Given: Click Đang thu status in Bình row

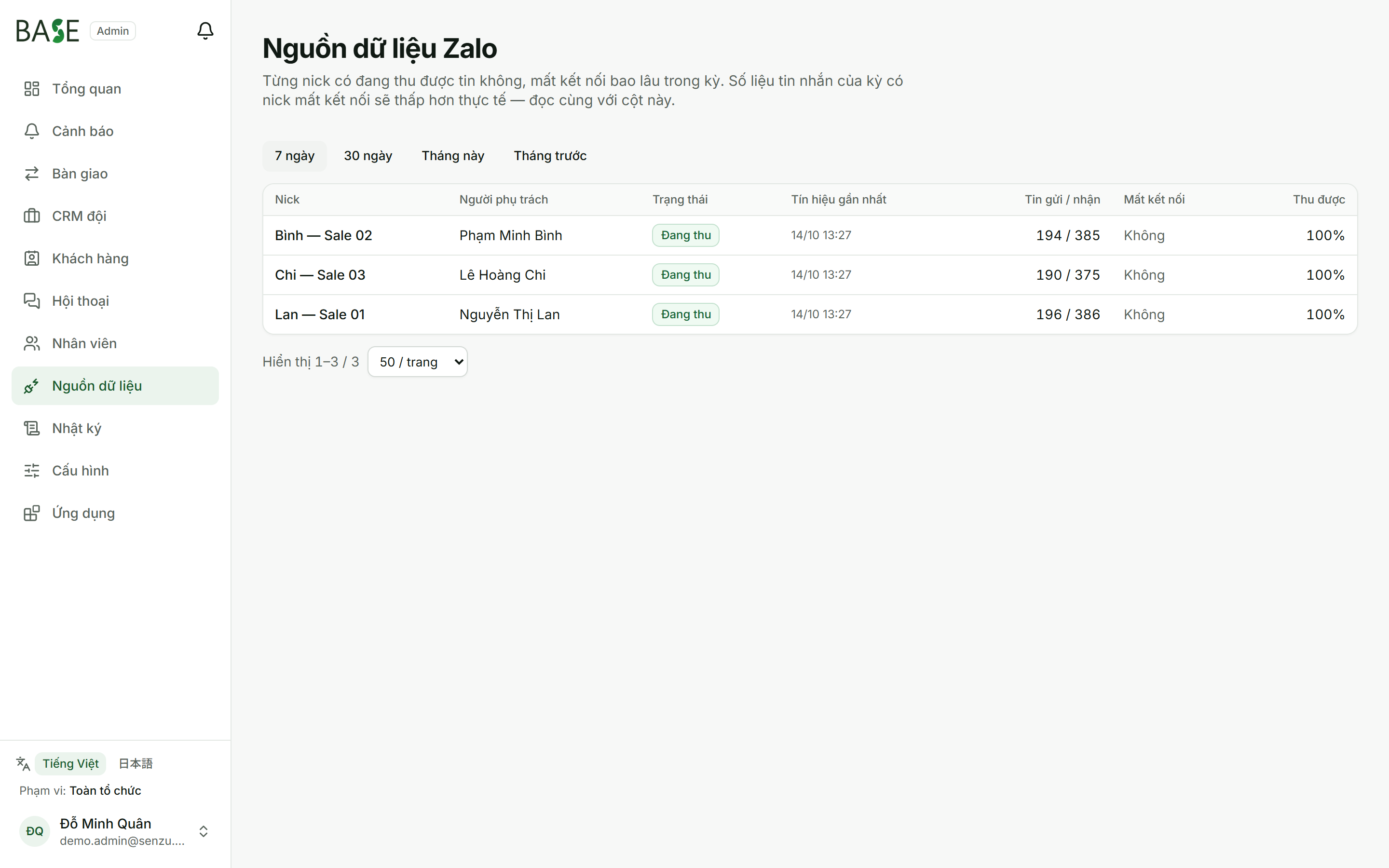Looking at the screenshot, I should pyautogui.click(x=685, y=235).
